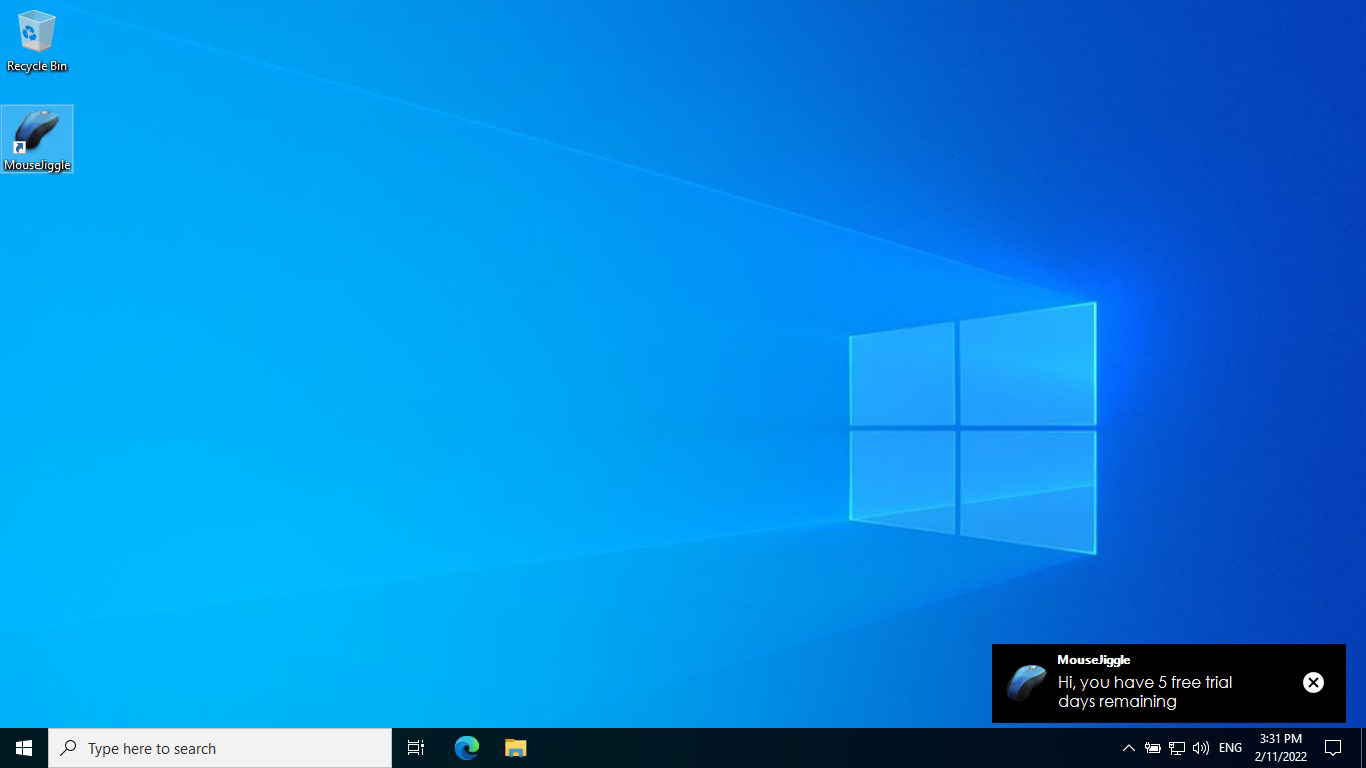Expand hidden system tray icons
The height and width of the screenshot is (768, 1366).
coord(1128,747)
